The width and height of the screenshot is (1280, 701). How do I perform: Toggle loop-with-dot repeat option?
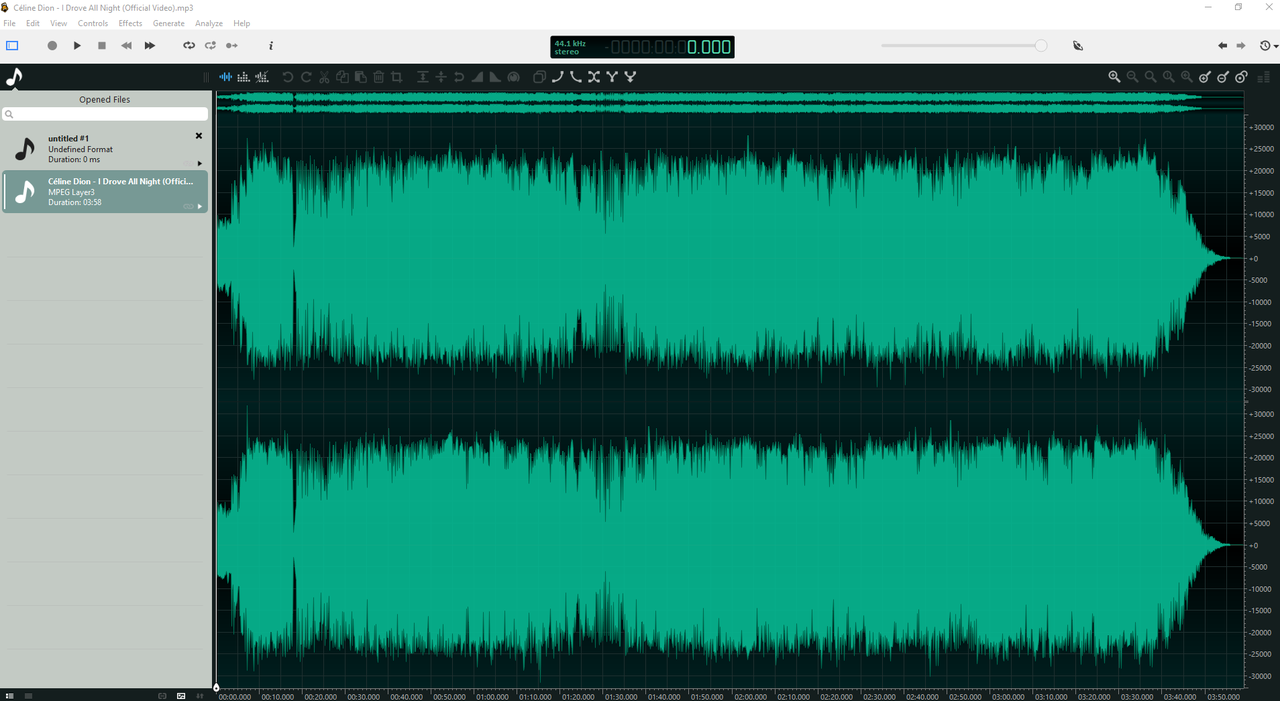pos(210,45)
